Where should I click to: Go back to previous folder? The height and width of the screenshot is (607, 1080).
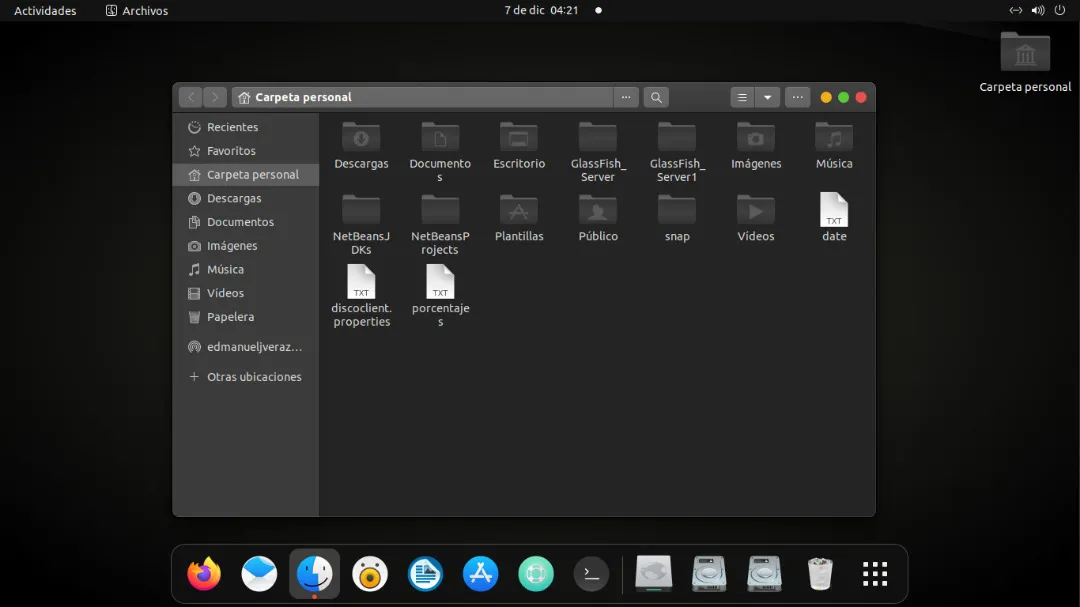point(191,97)
